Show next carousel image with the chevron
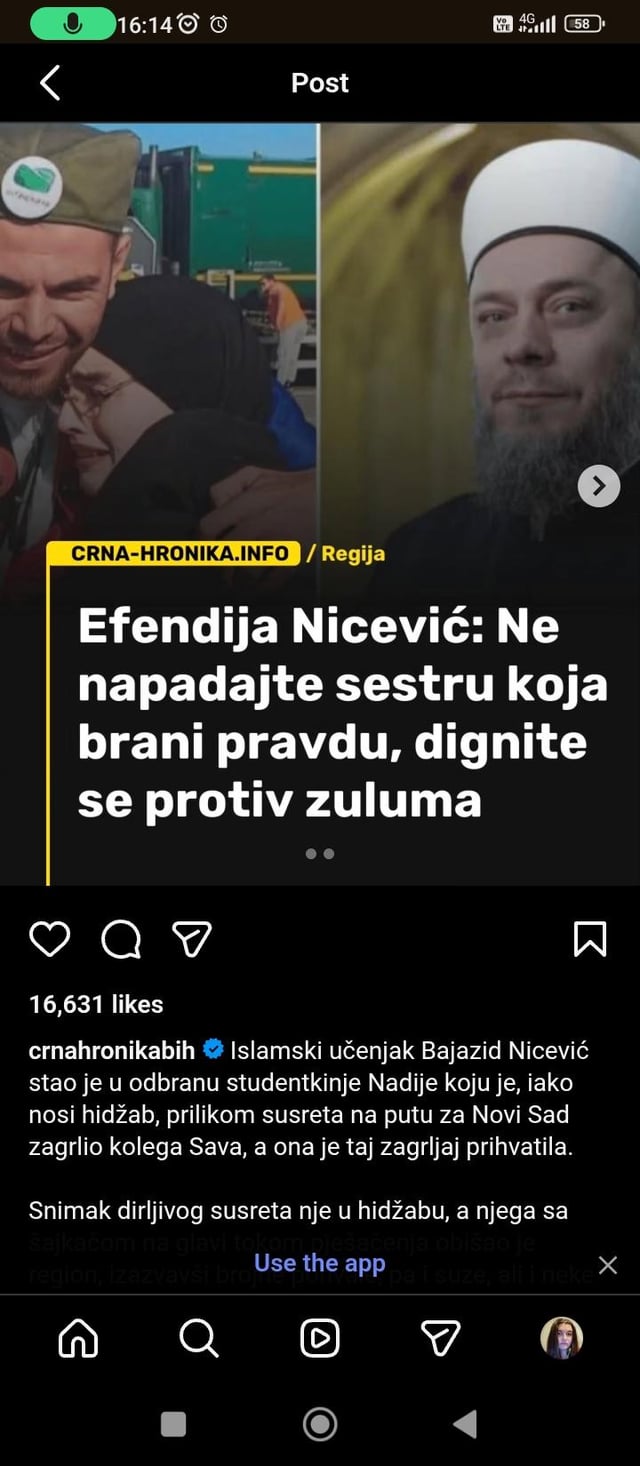This screenshot has width=640, height=1466. (599, 486)
